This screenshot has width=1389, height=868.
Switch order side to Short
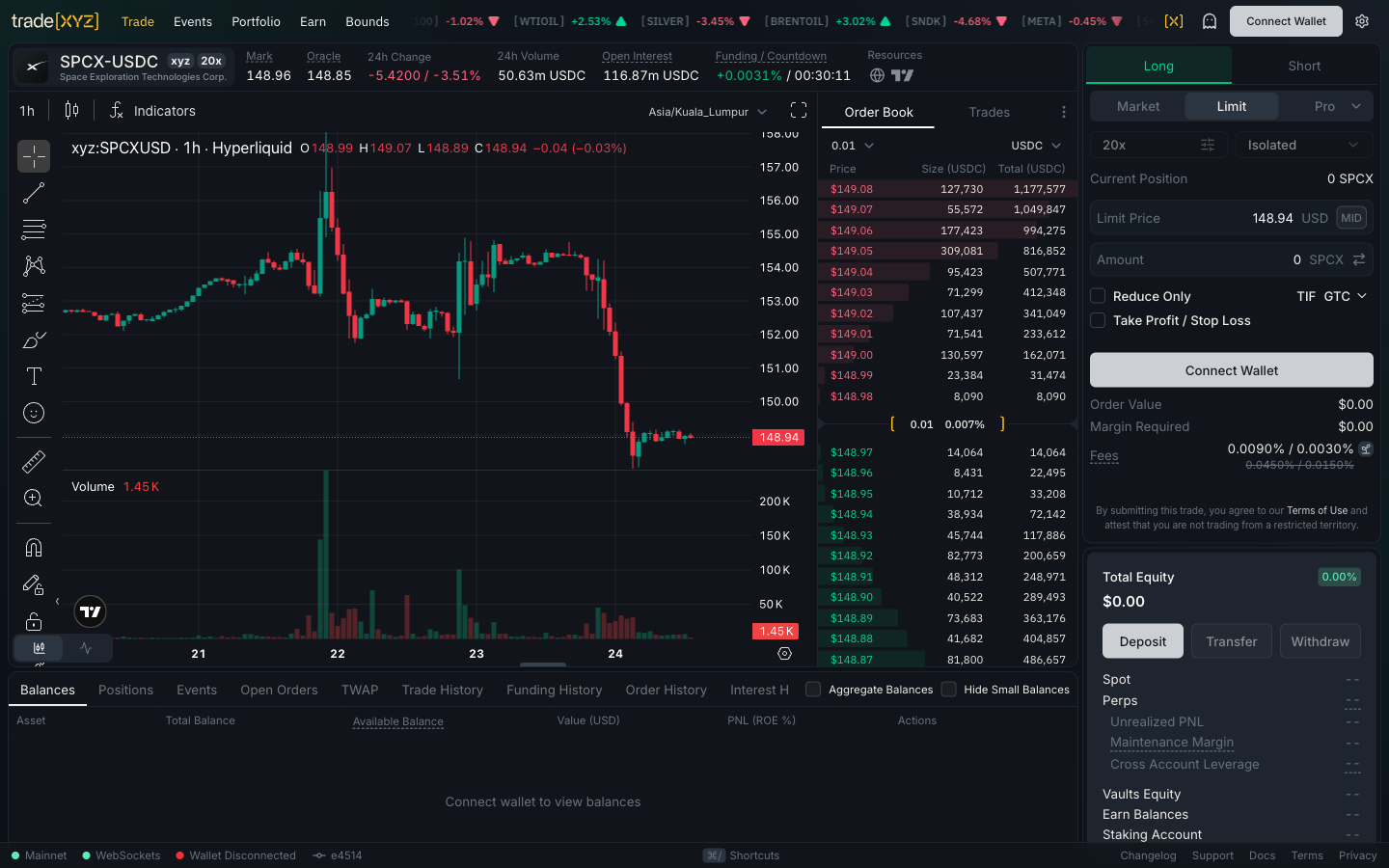[x=1304, y=66]
